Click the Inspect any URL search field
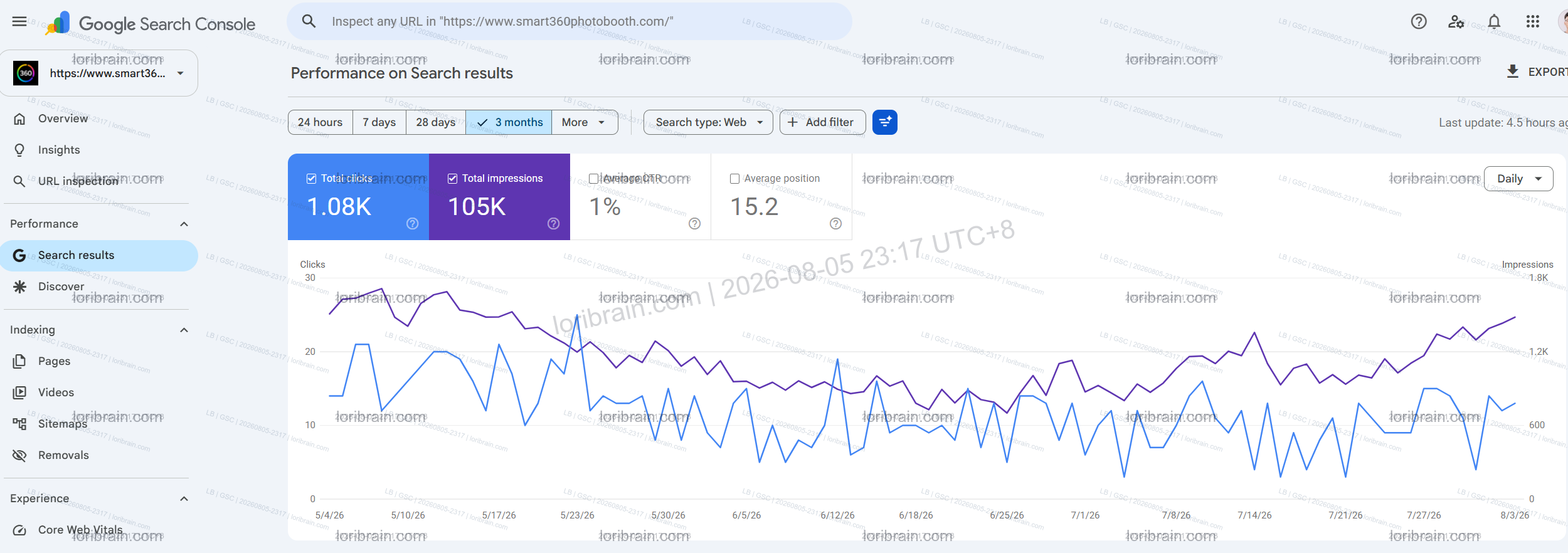Screen dimensions: 1568x553 click(569, 21)
